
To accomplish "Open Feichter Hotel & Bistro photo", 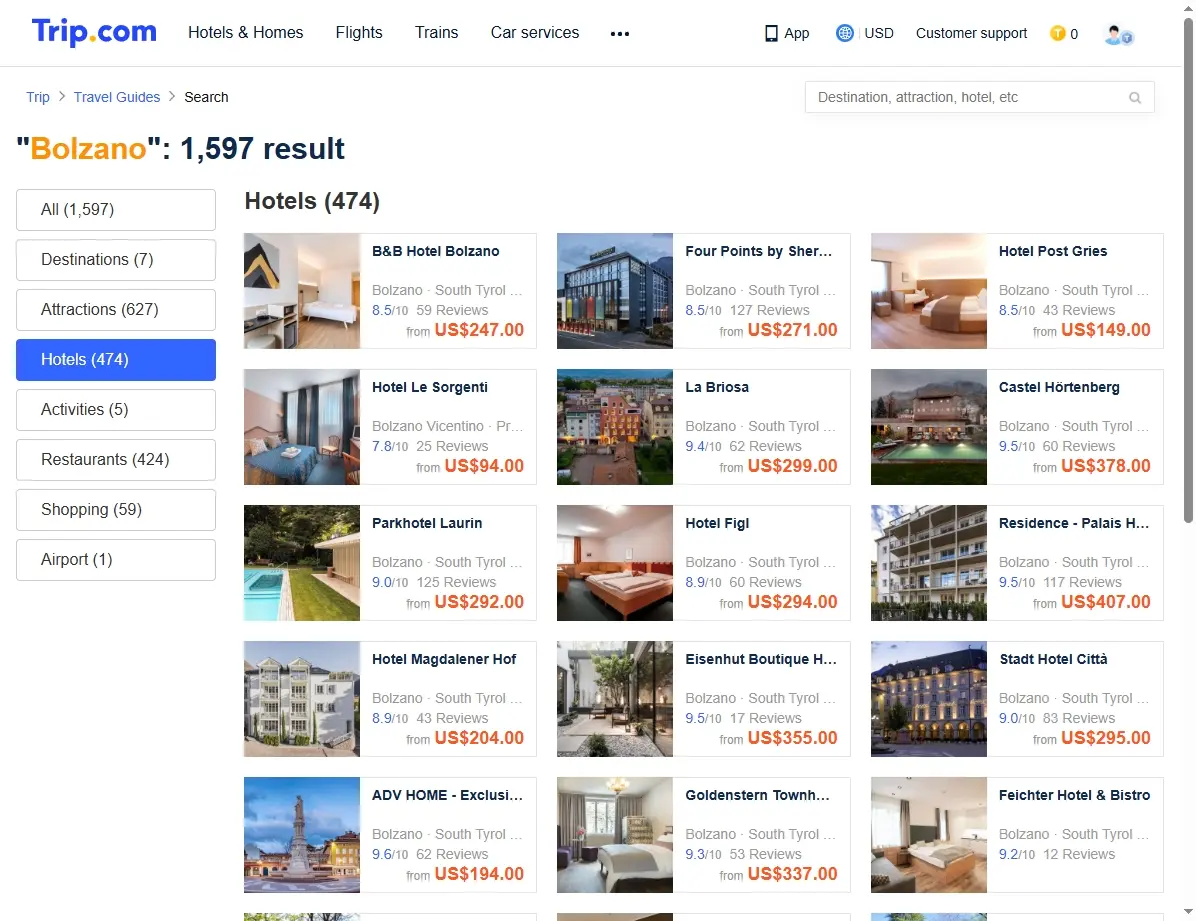I will pyautogui.click(x=929, y=835).
